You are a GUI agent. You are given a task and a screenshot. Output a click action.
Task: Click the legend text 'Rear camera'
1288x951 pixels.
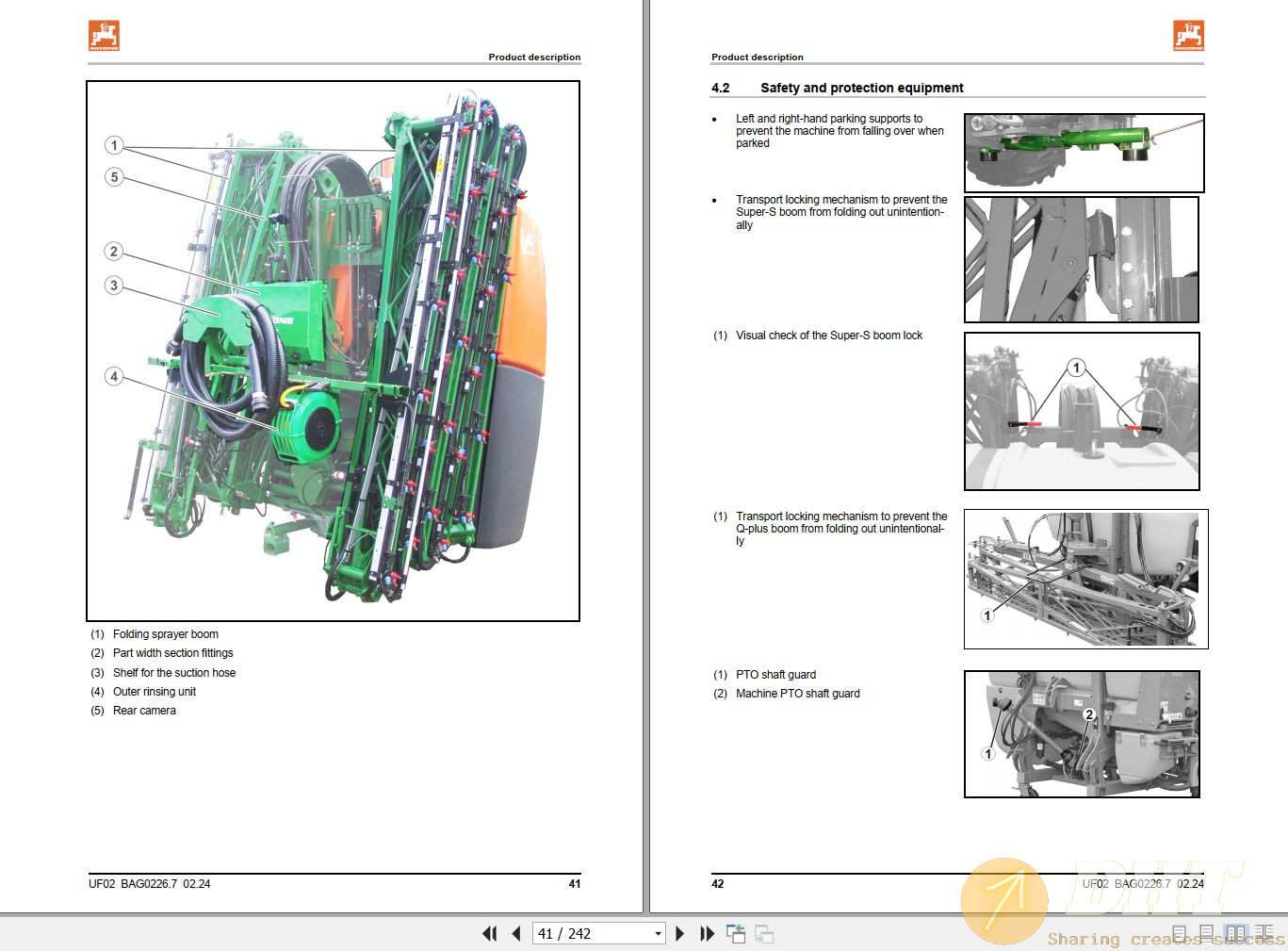click(x=144, y=711)
